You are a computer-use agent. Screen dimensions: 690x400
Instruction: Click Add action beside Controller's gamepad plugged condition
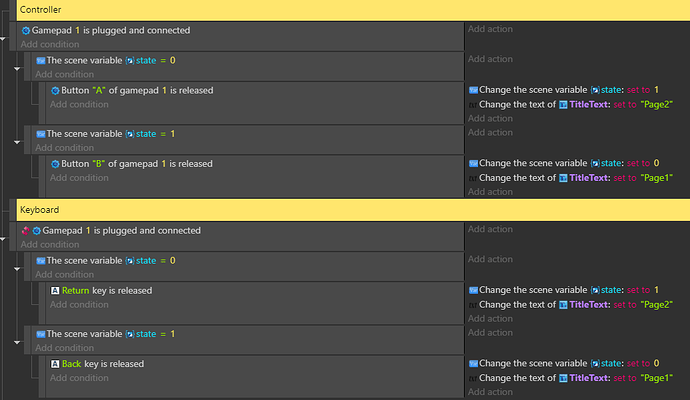point(490,31)
